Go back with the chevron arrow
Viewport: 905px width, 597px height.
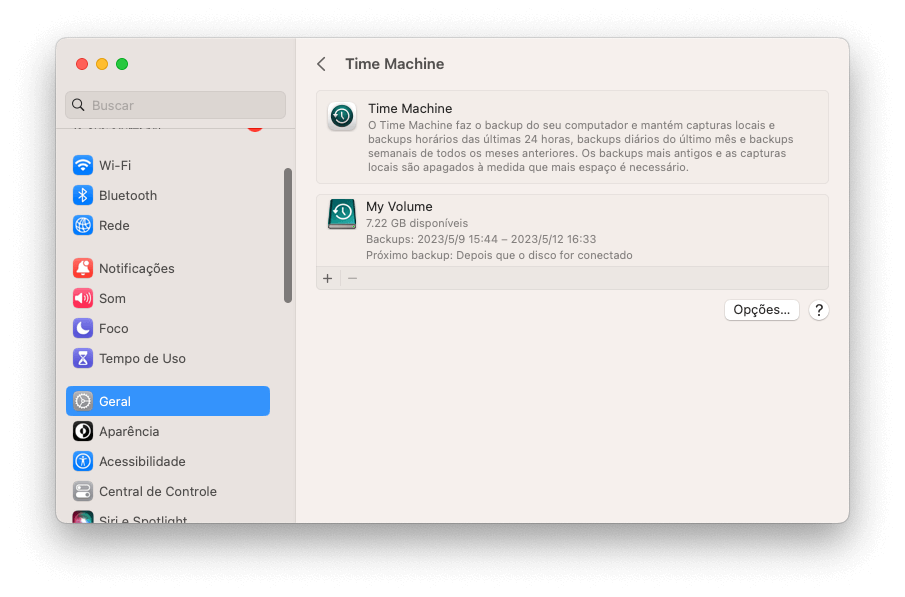point(321,64)
